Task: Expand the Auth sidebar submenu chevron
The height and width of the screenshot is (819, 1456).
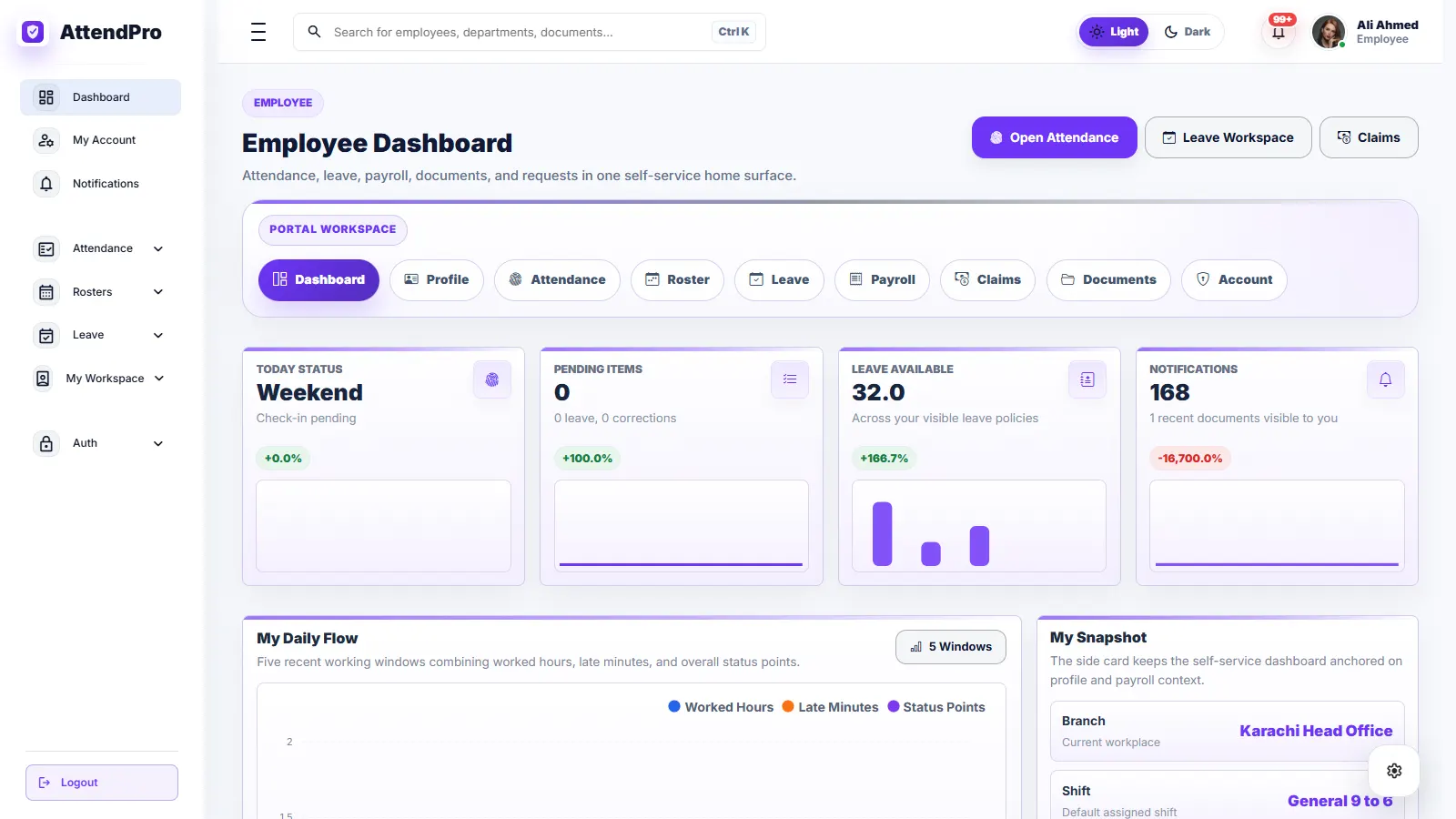Action: (x=158, y=443)
